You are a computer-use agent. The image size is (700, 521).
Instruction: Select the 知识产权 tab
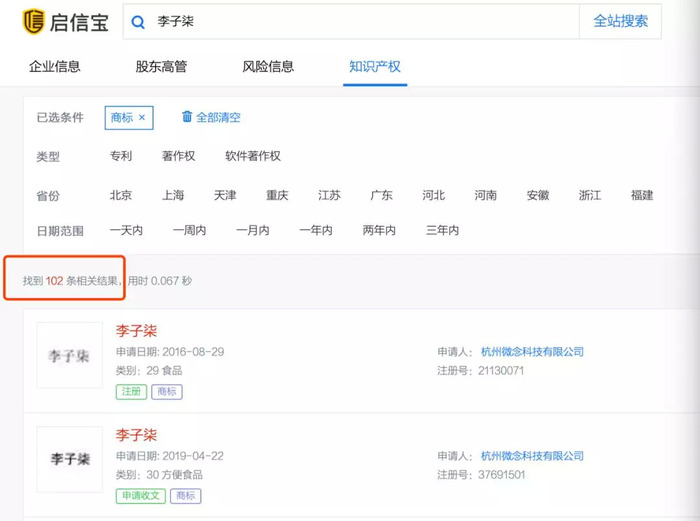(x=375, y=67)
